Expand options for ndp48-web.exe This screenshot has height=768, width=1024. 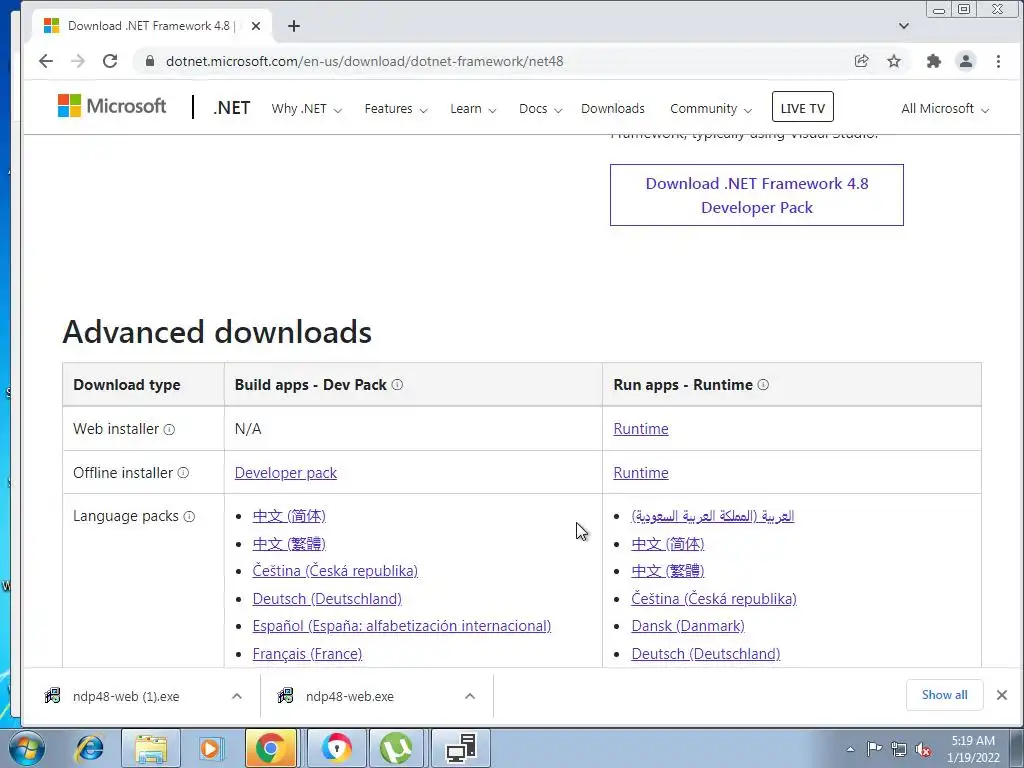point(470,696)
